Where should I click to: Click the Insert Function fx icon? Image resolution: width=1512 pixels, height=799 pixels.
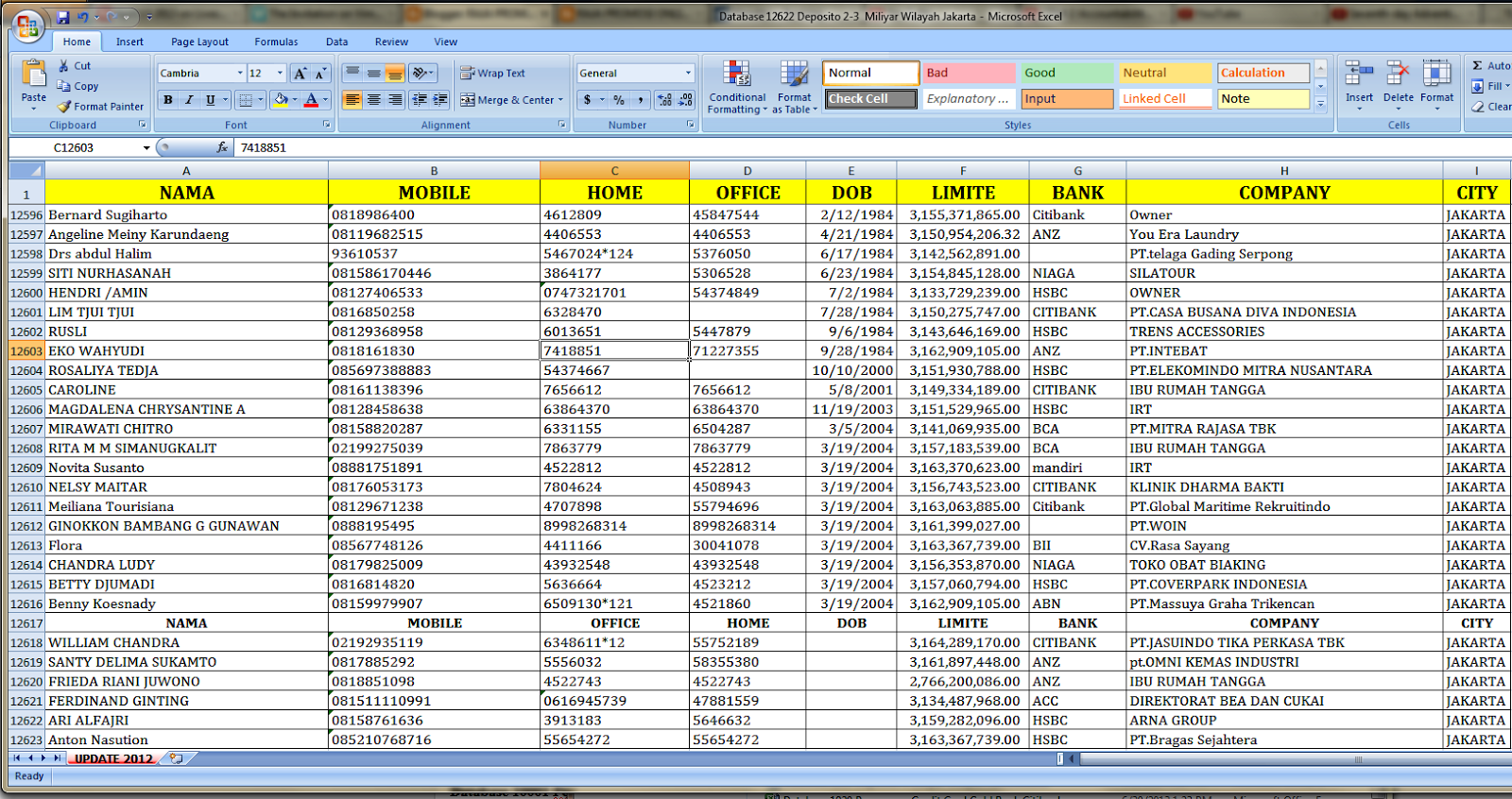pyautogui.click(x=222, y=147)
